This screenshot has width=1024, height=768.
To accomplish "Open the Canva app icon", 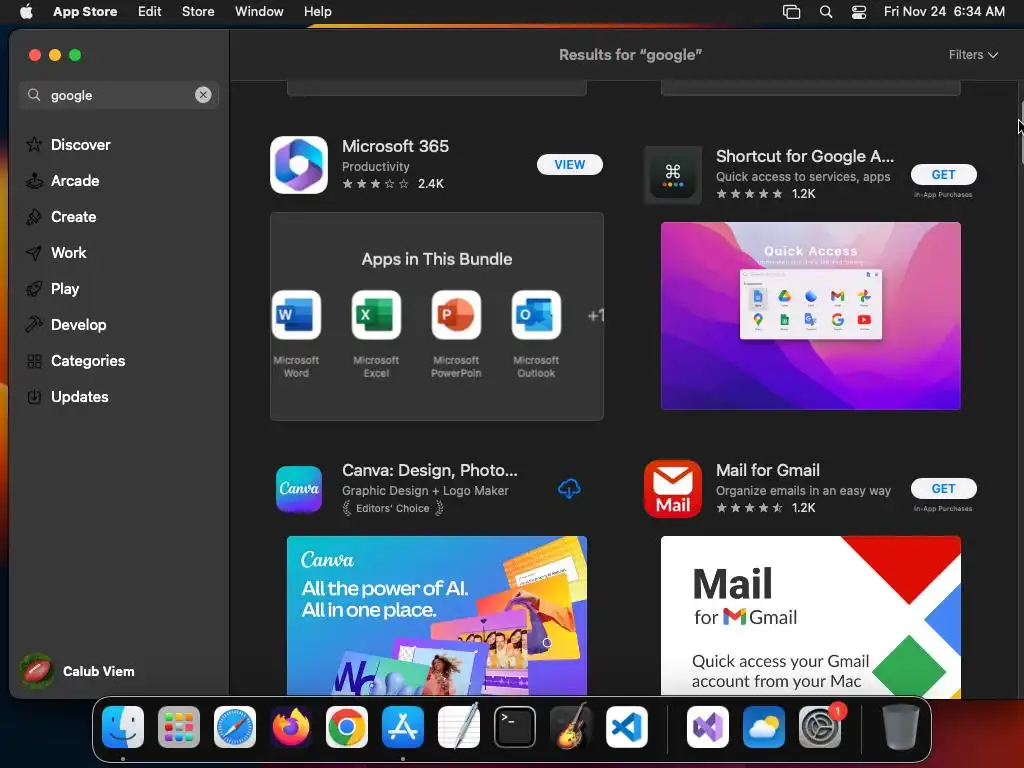I will click(x=298, y=488).
